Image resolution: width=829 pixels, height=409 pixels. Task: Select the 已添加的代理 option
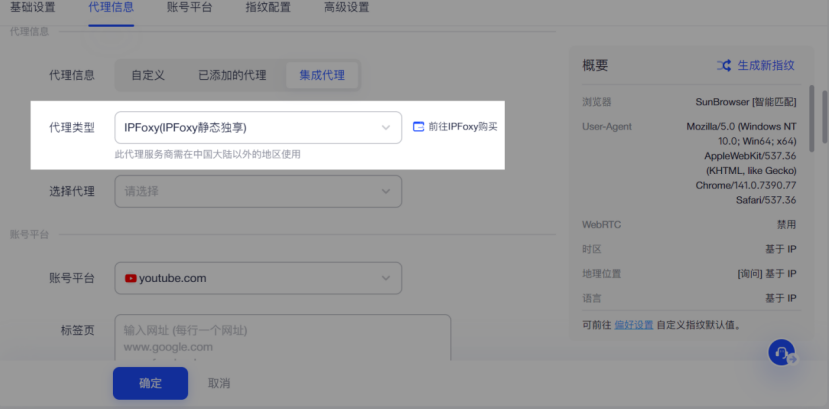click(232, 75)
